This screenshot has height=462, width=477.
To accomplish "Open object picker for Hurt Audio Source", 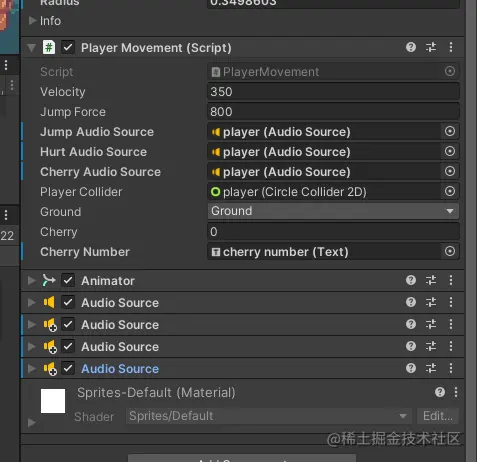I will coord(450,151).
